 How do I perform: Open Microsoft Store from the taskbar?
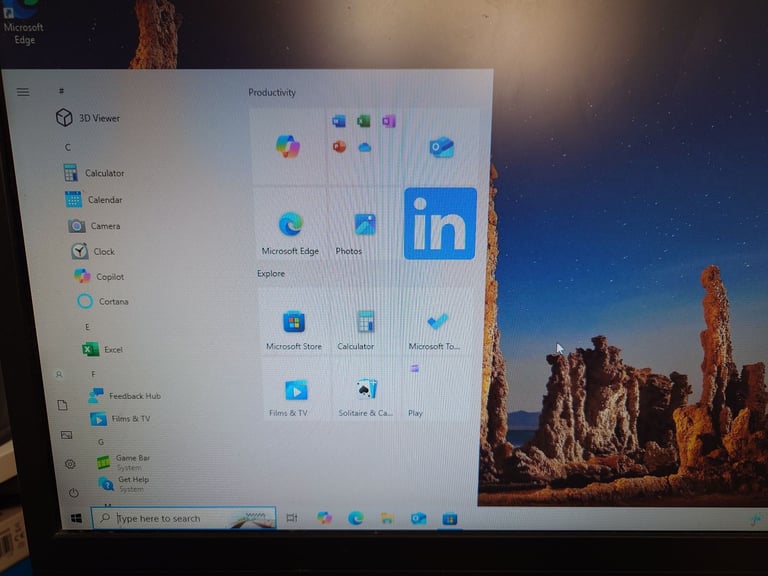pos(450,519)
